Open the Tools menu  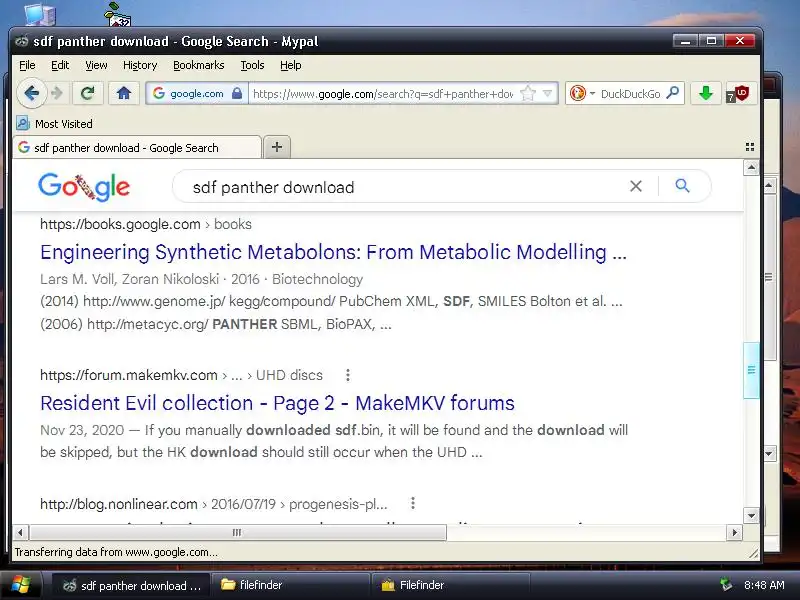[252, 65]
